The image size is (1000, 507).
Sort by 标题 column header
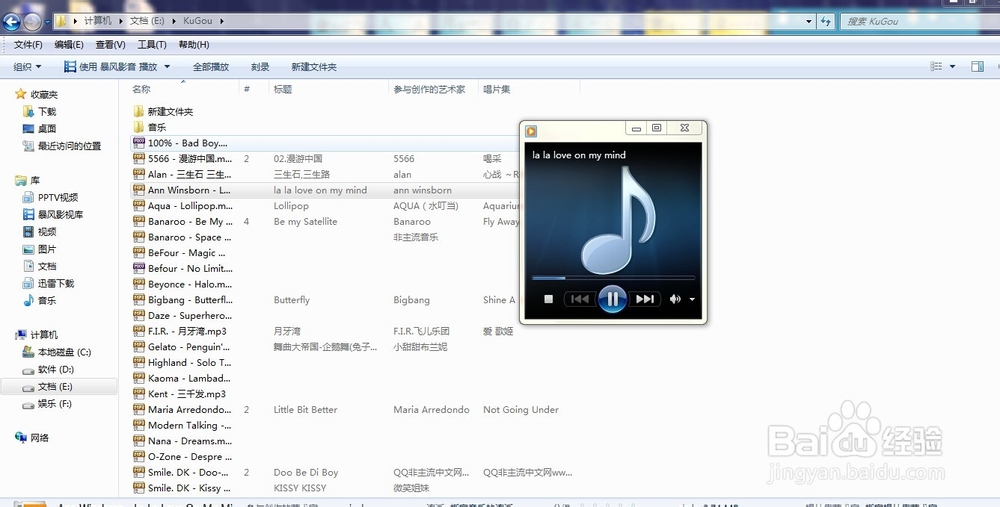(283, 89)
